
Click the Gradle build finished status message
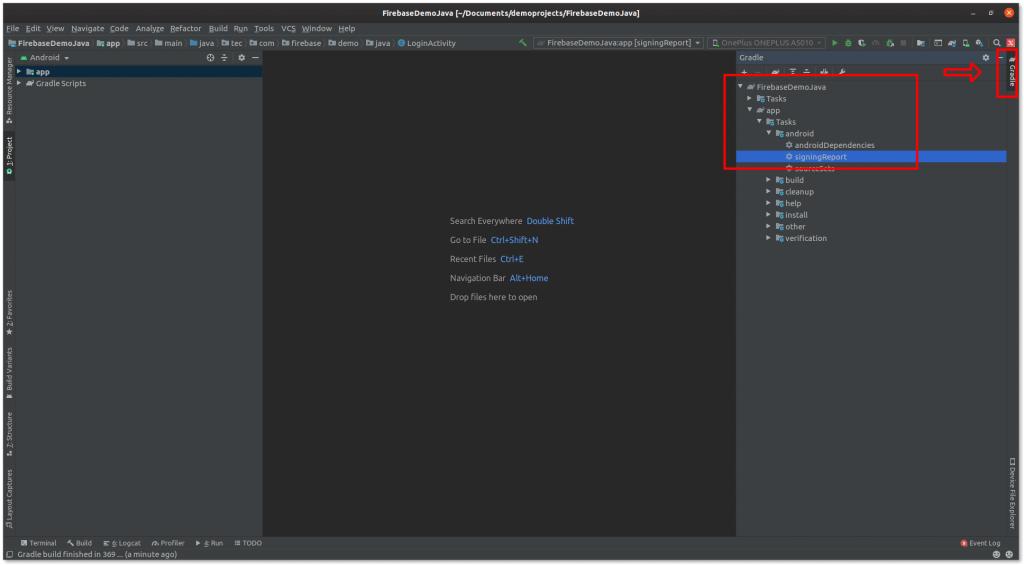tap(97, 555)
